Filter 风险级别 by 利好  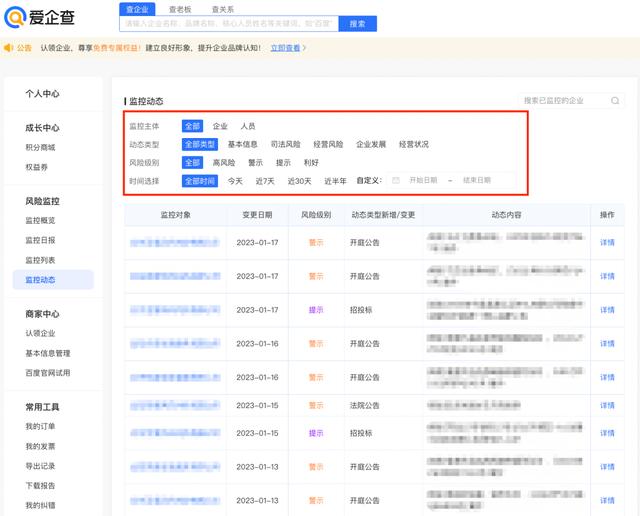tap(311, 162)
